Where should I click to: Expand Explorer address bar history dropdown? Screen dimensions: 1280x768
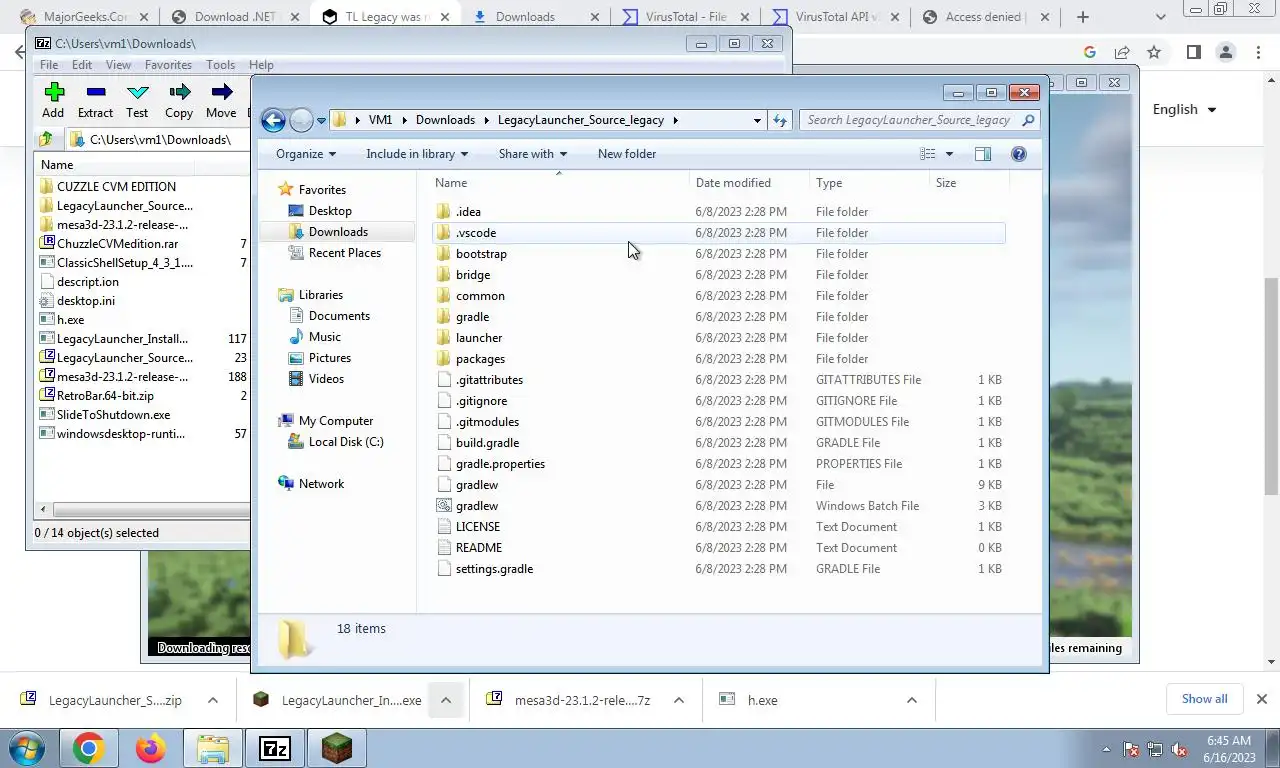[x=757, y=120]
